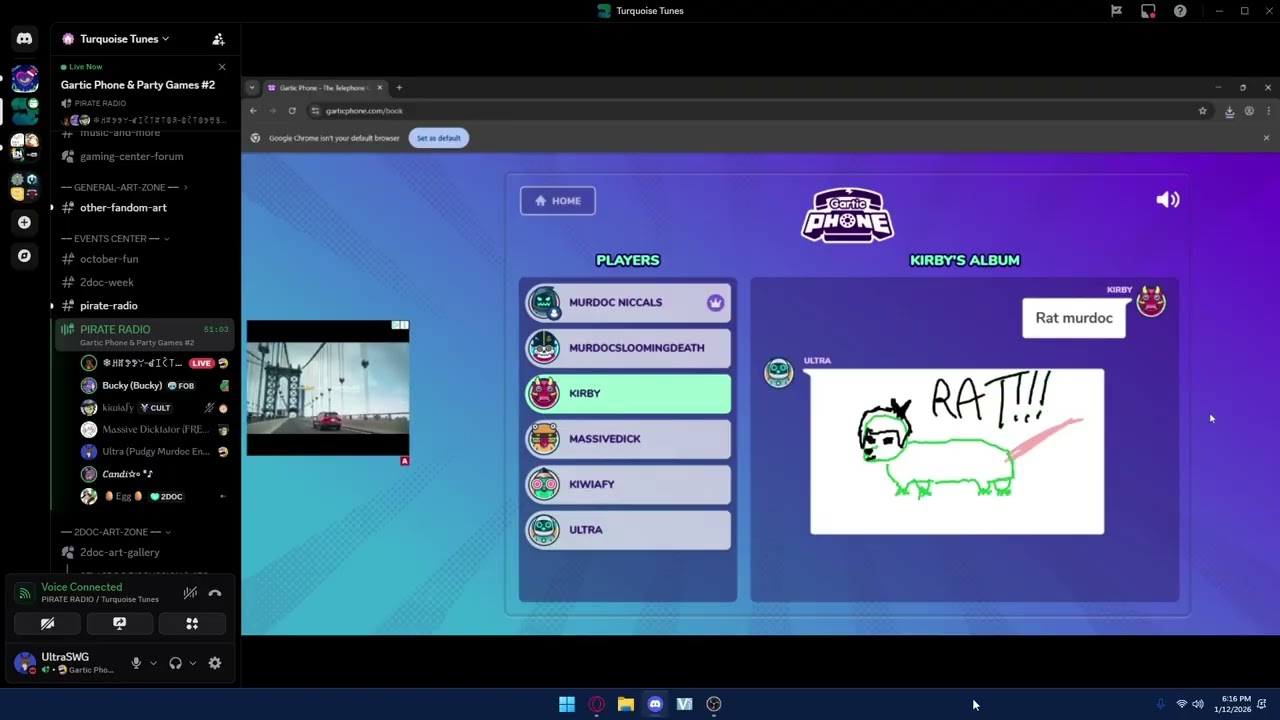Image resolution: width=1280 pixels, height=720 pixels.
Task: Expand the GENERAL-ART-ZONE category
Action: [124, 187]
